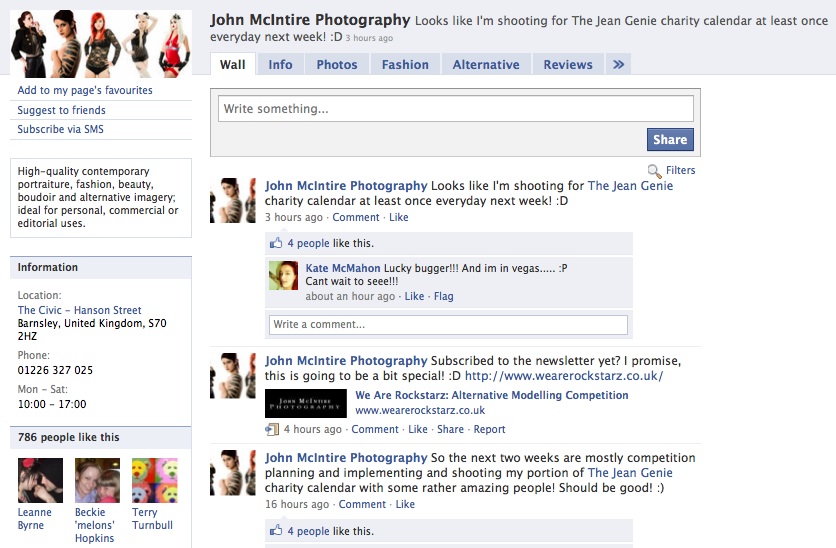Image resolution: width=836 pixels, height=548 pixels.
Task: Select the Fashion tab
Action: 405,65
